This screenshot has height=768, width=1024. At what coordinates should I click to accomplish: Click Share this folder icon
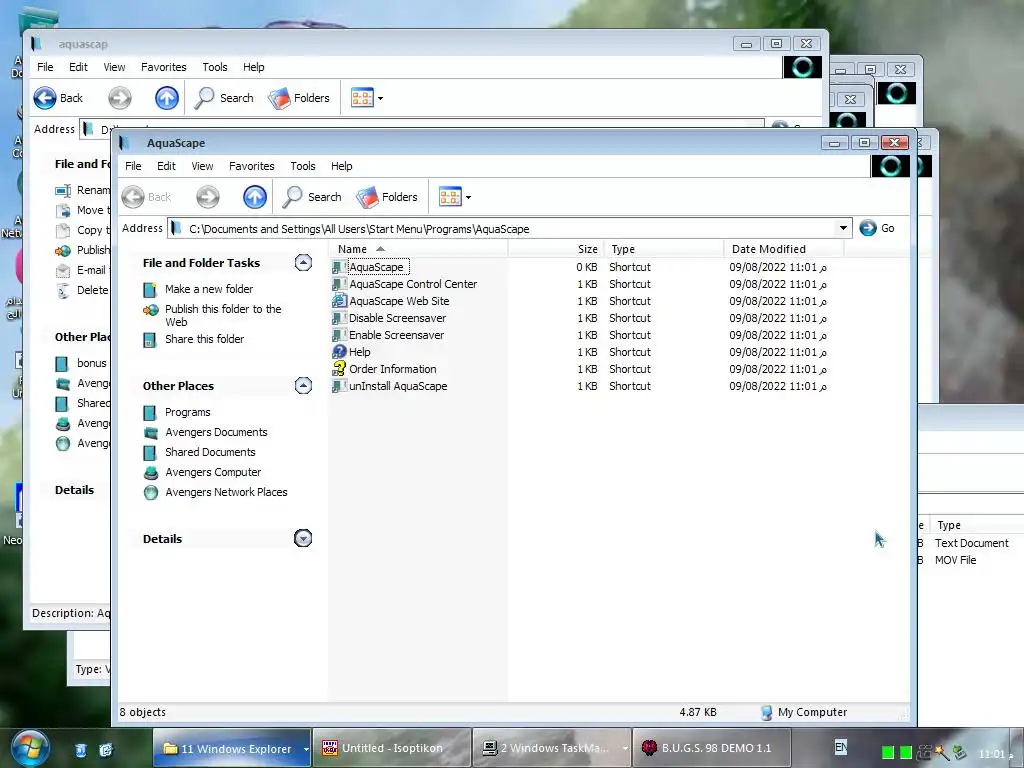(x=150, y=340)
